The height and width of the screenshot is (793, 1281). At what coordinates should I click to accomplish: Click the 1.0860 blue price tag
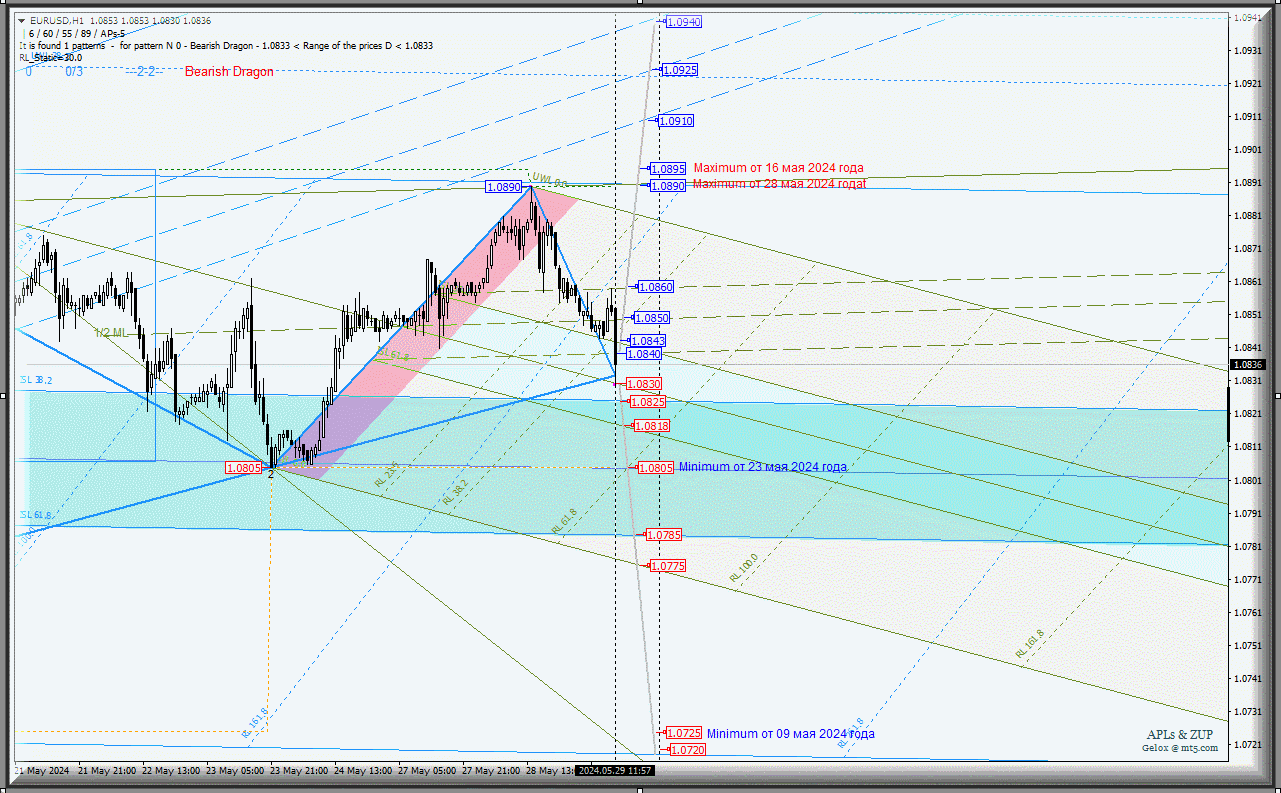(x=655, y=287)
